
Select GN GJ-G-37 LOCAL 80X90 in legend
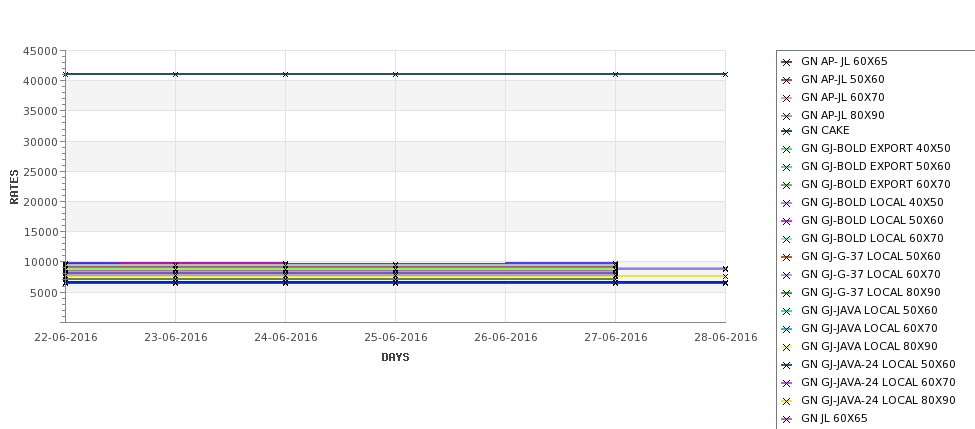(x=871, y=293)
